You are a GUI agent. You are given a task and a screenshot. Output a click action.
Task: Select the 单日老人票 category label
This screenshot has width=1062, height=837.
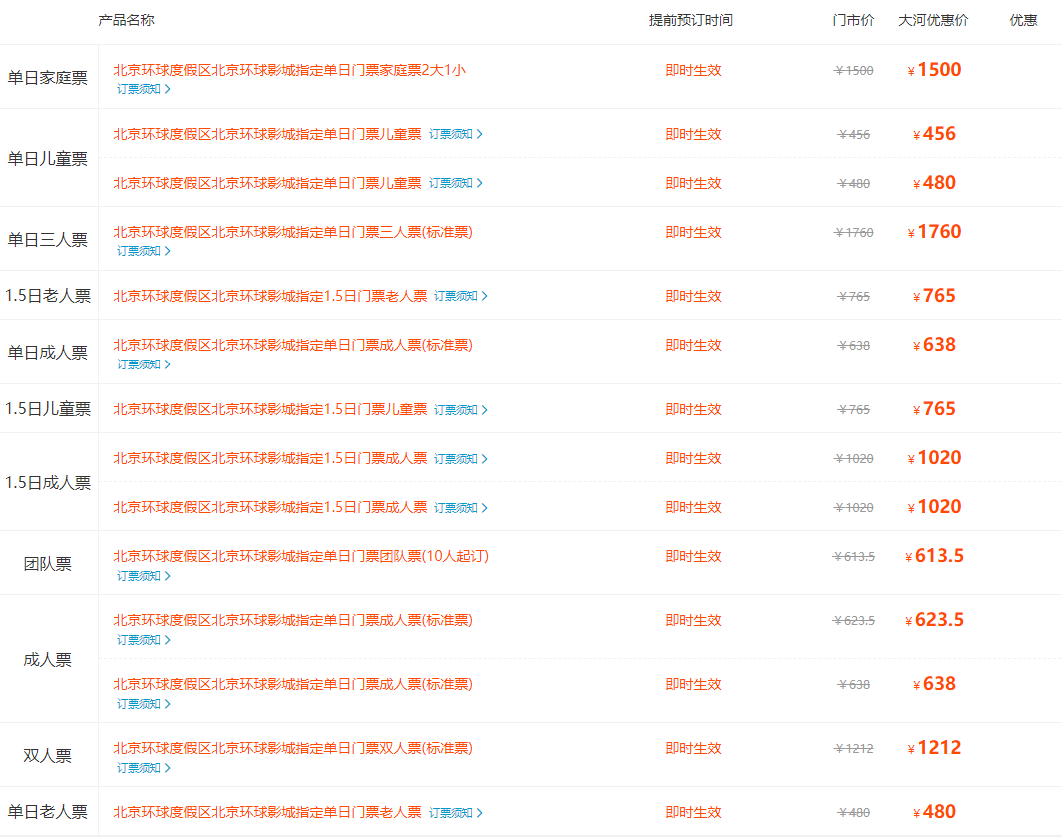[x=47, y=812]
